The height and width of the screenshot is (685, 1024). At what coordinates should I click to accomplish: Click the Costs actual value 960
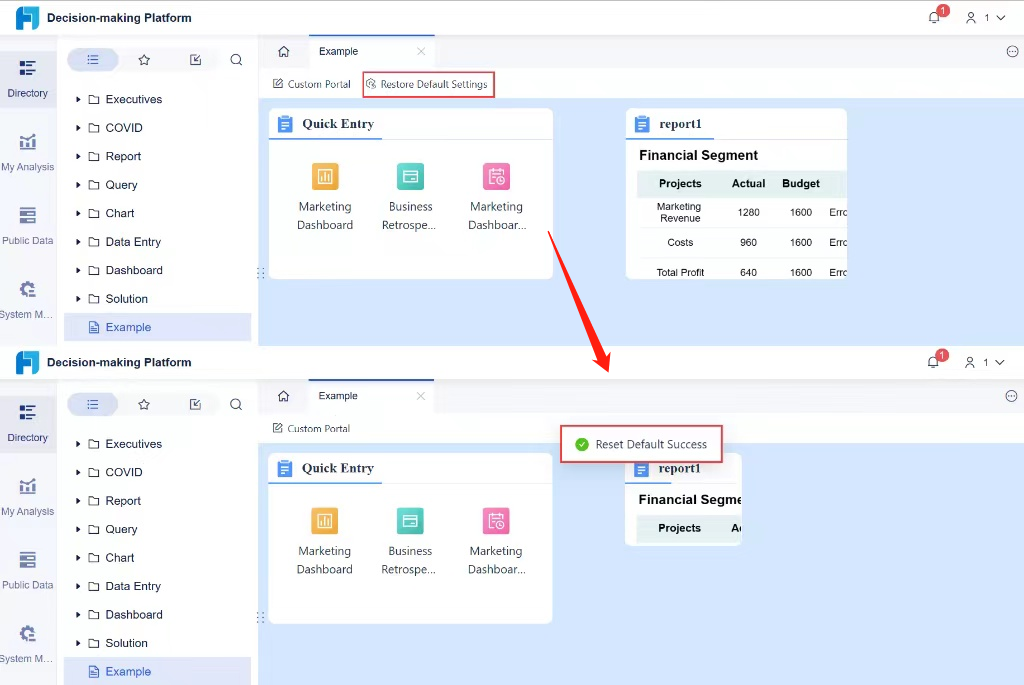(748, 242)
